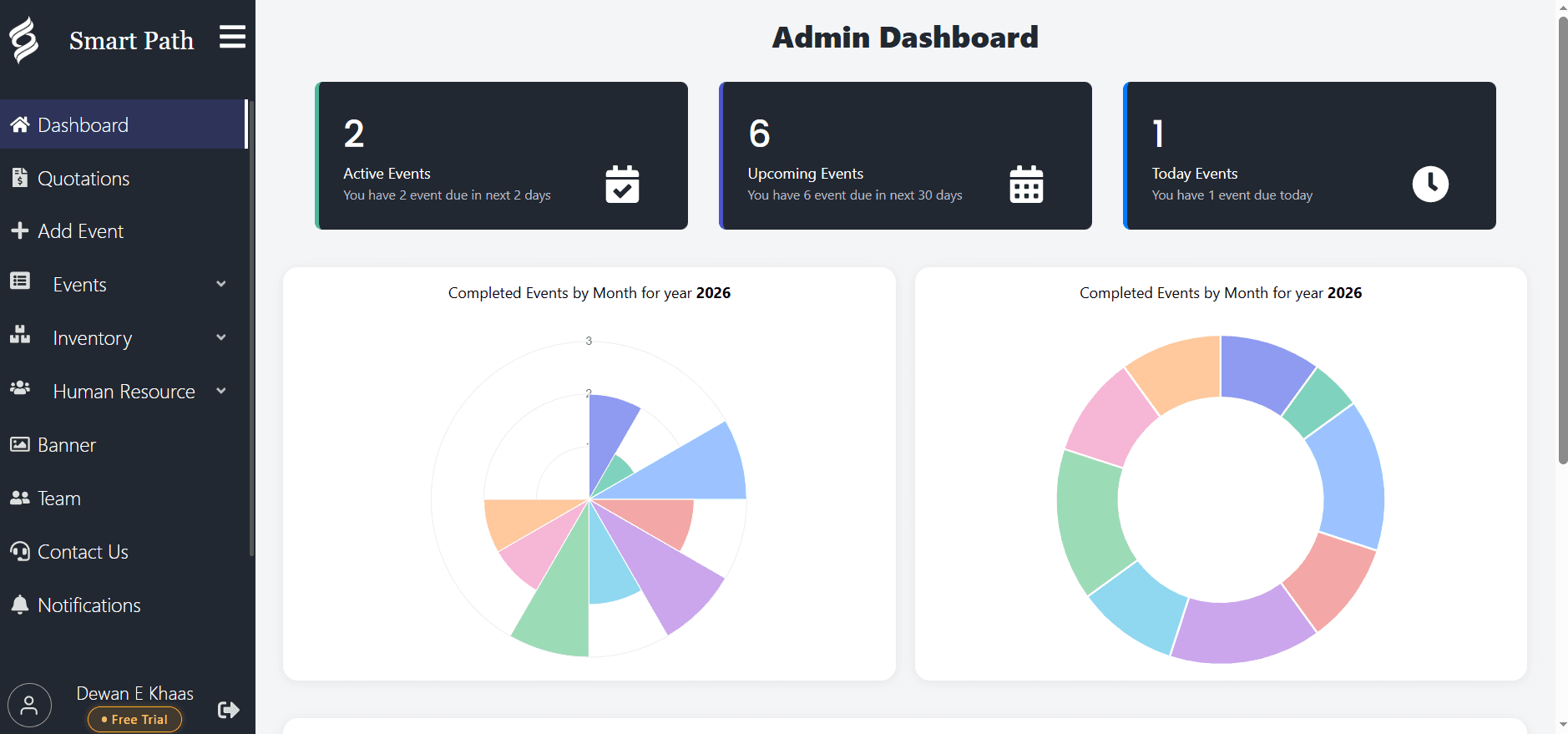Open the Quotations menu item
This screenshot has width=1568, height=734.
124,178
